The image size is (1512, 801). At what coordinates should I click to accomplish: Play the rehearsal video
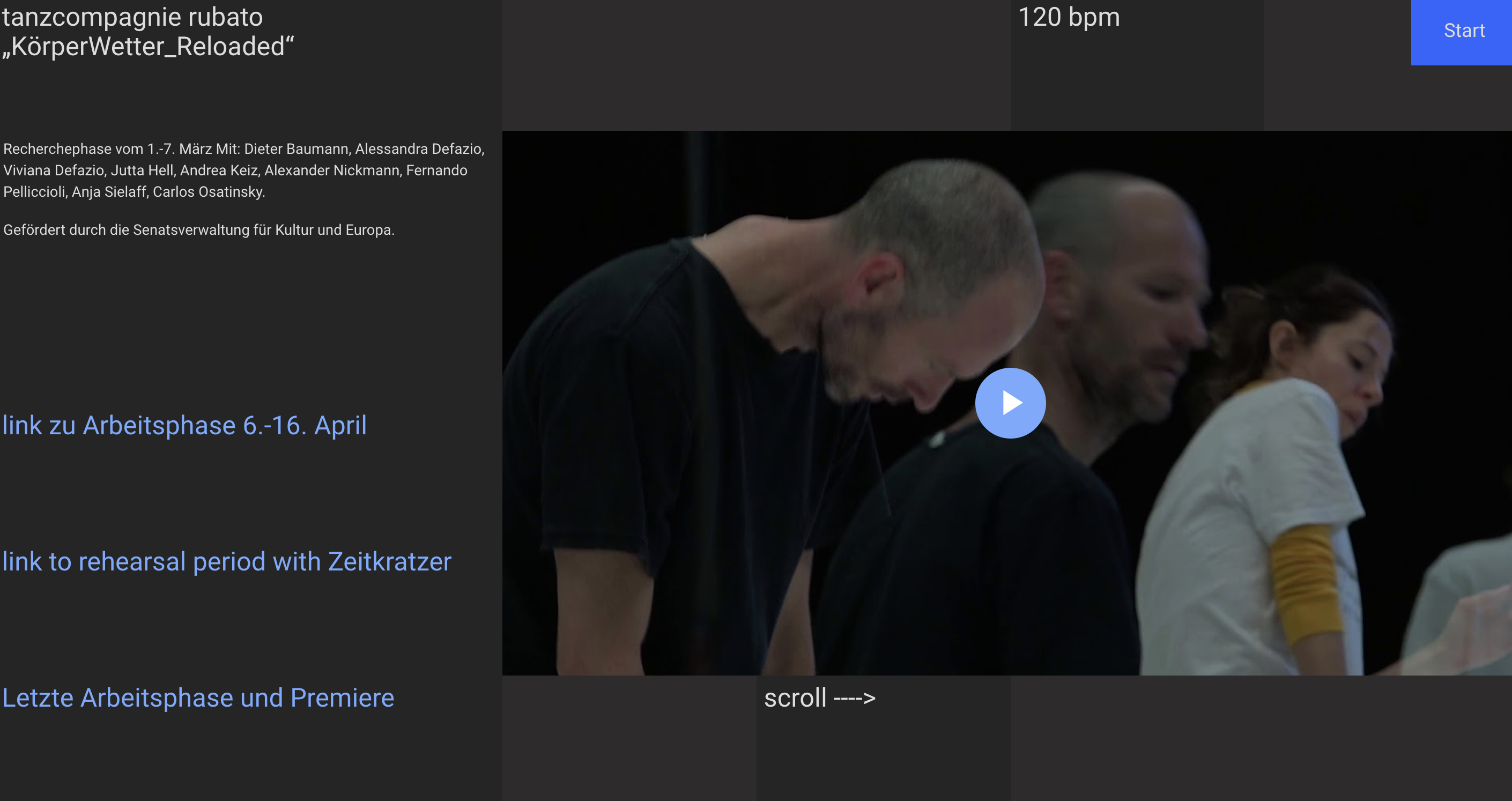(x=1010, y=403)
